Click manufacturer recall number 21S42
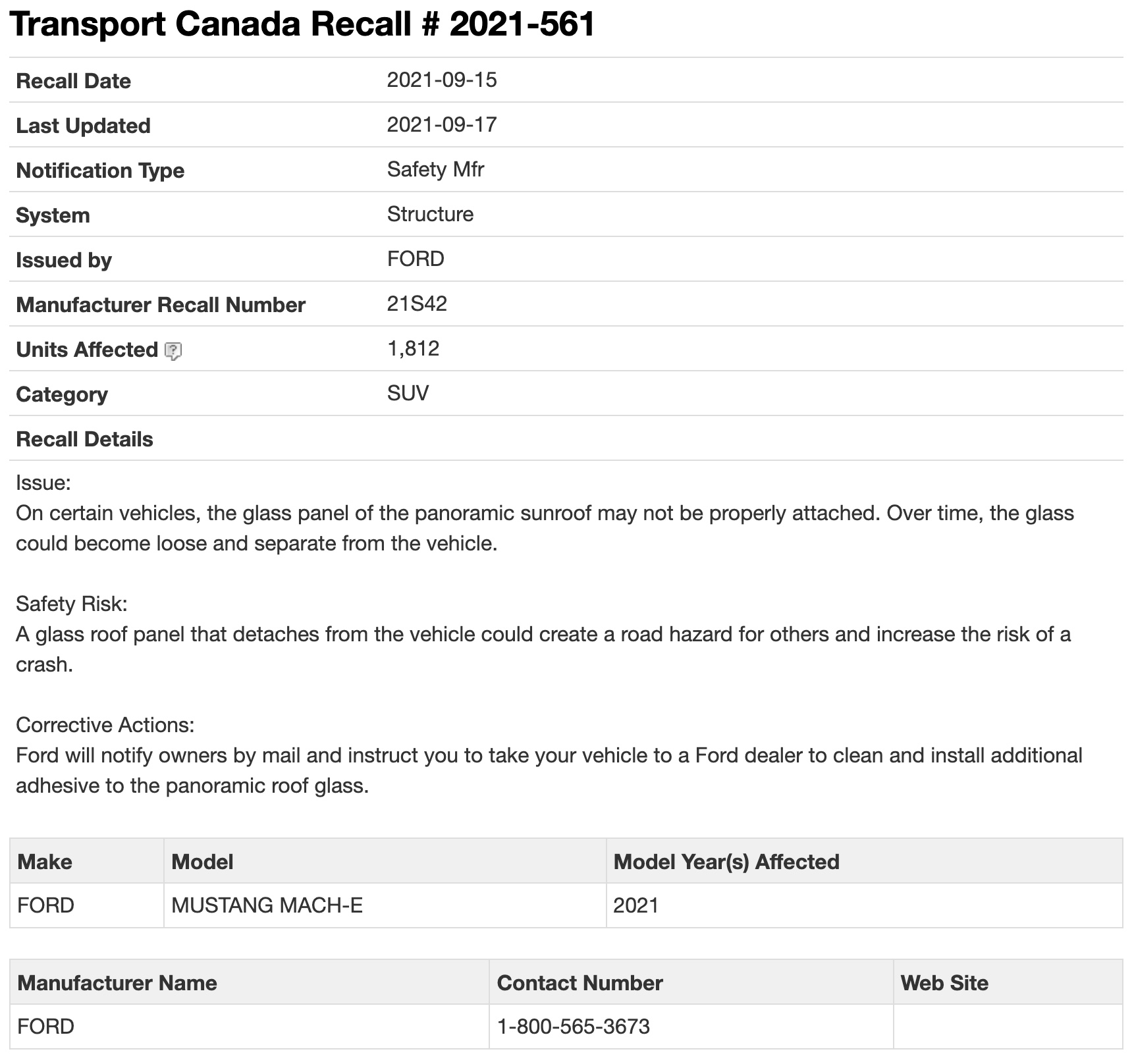Viewport: 1134px width, 1064px height. point(417,304)
